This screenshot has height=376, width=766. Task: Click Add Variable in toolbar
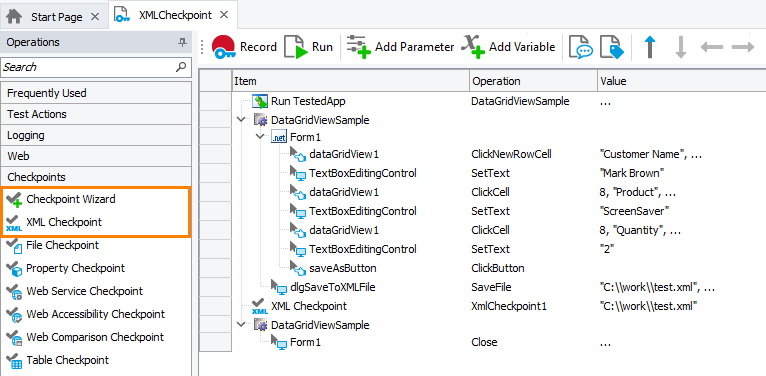pyautogui.click(x=509, y=47)
